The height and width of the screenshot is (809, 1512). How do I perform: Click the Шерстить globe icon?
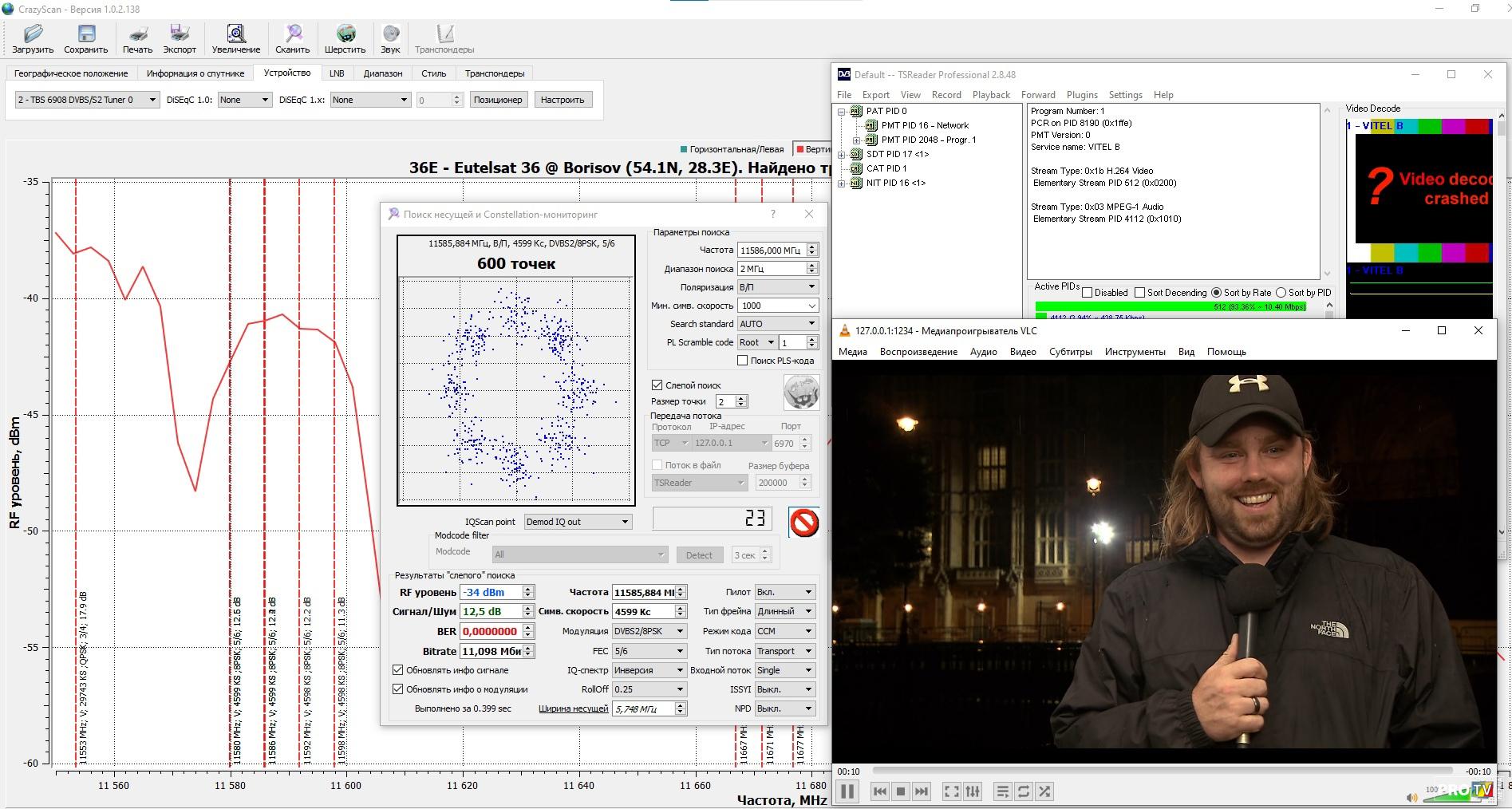[x=345, y=38]
